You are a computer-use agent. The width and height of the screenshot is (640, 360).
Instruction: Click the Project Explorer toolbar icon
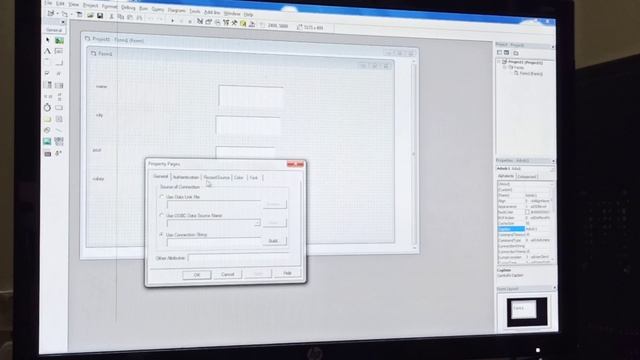tap(200, 22)
